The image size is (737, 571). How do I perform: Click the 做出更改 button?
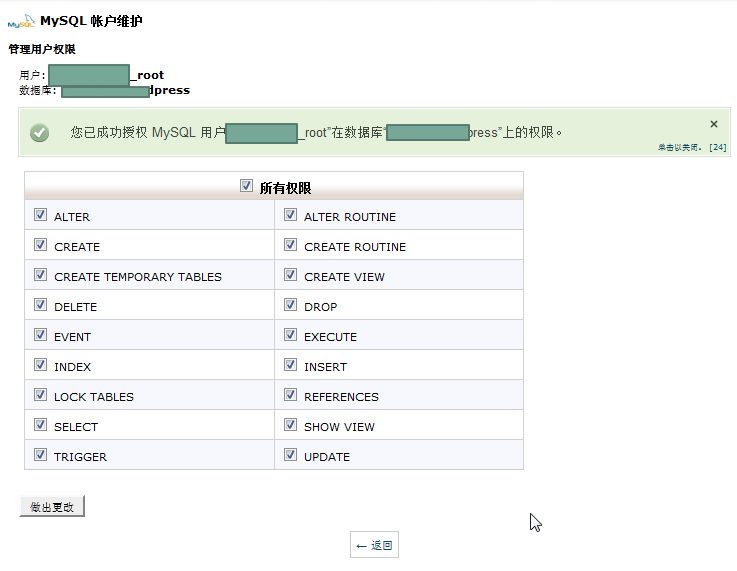52,507
